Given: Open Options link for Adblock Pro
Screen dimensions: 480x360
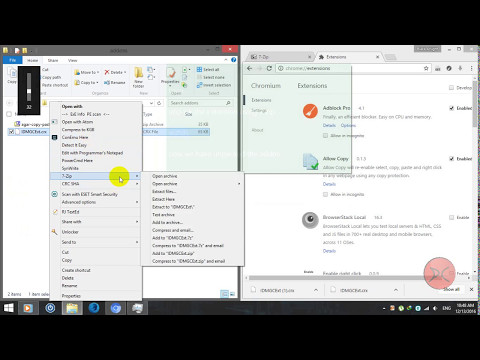Looking at the screenshot, I should coord(348,125).
